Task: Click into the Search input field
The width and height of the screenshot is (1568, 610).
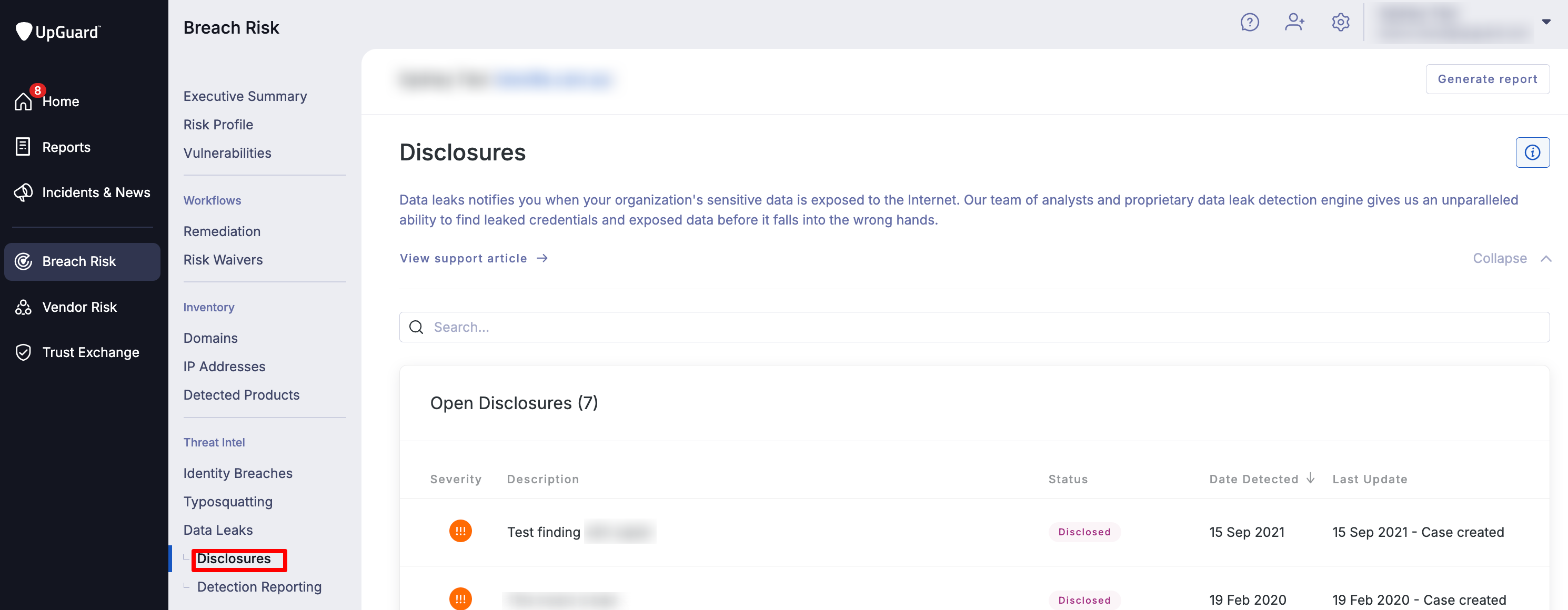Action: pos(974,327)
